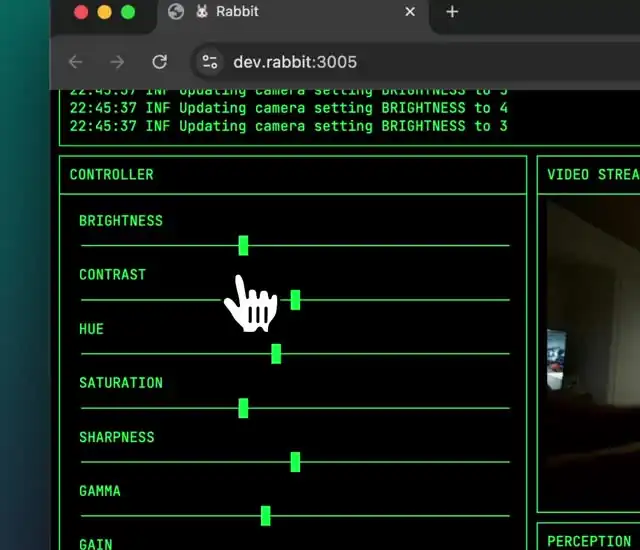The height and width of the screenshot is (550, 640).
Task: Click the Hue slider handle
Action: (276, 353)
